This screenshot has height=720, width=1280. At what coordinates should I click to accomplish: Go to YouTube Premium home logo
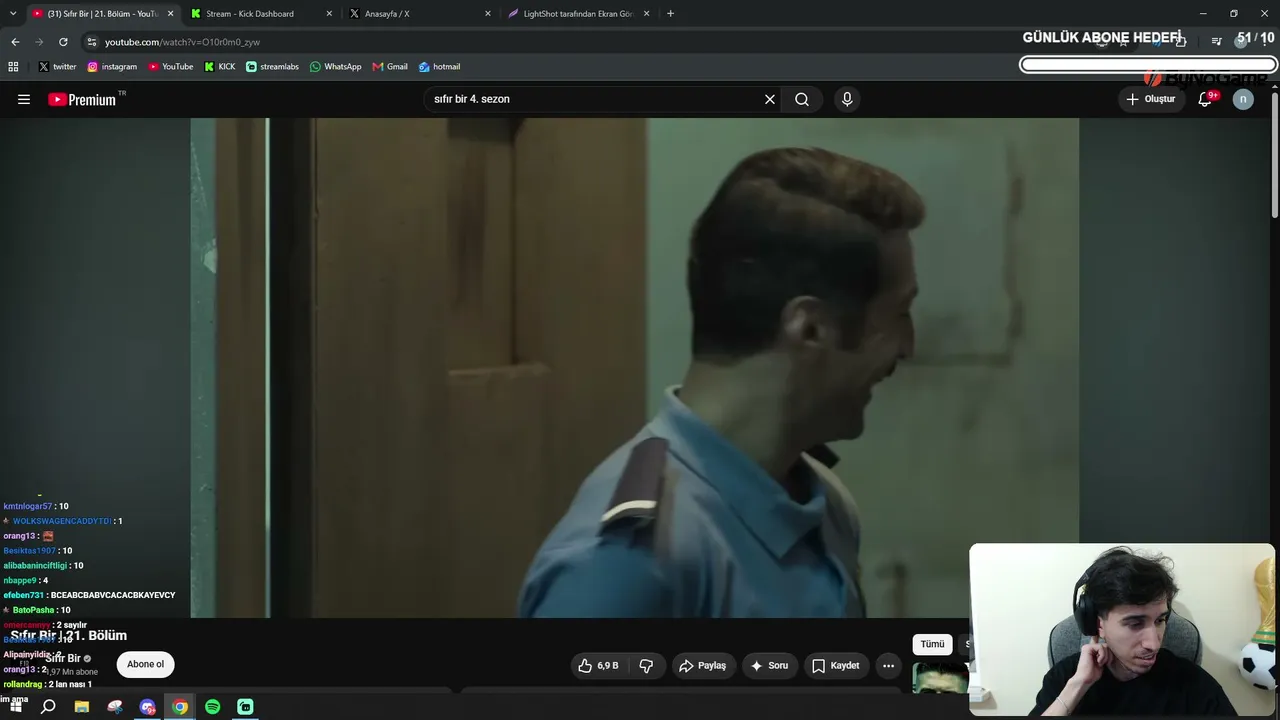pos(82,99)
